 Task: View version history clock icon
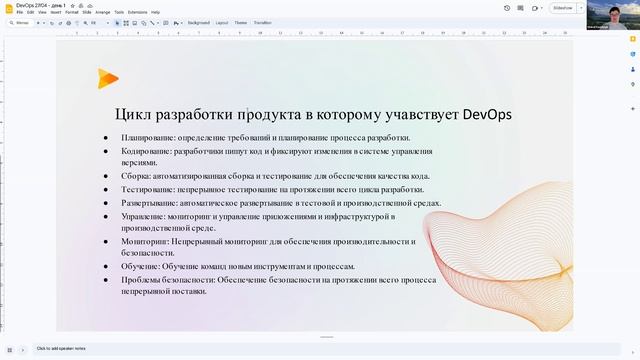pyautogui.click(x=507, y=8)
